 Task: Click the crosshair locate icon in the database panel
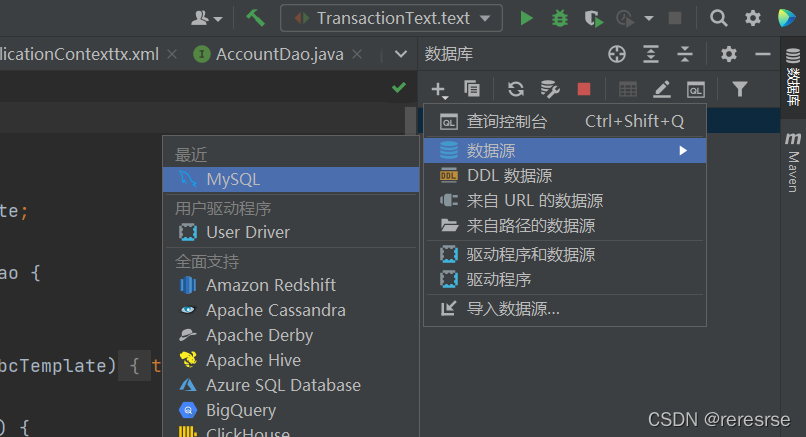click(x=617, y=54)
